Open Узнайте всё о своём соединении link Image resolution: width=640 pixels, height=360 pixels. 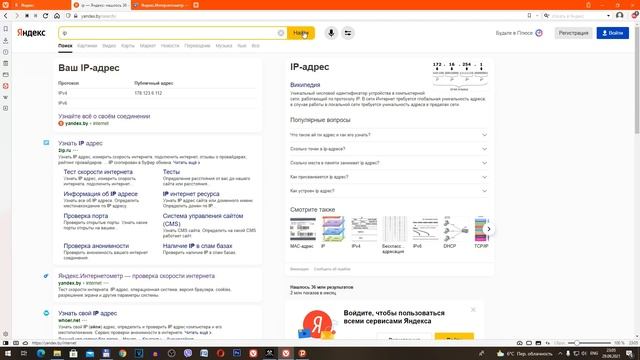[x=104, y=116]
